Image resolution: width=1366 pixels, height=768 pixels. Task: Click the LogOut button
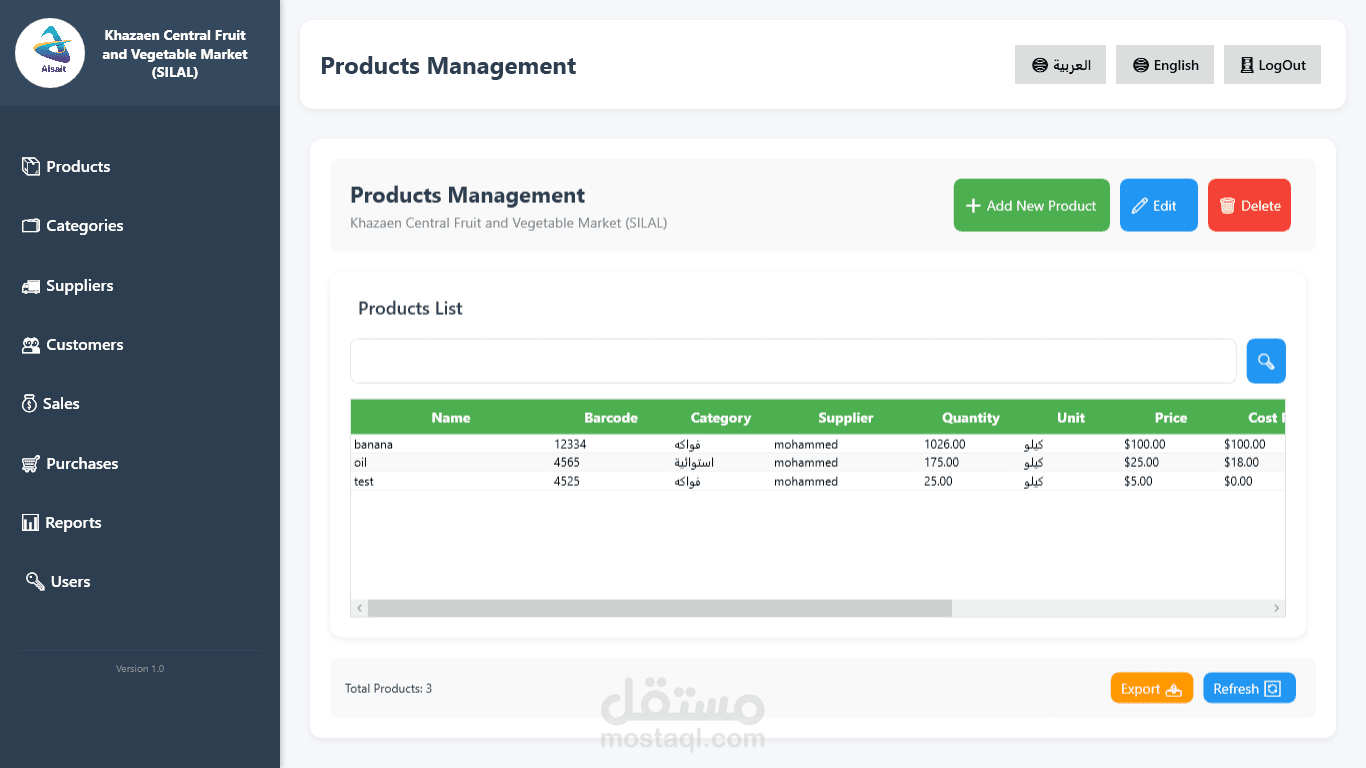[x=1272, y=65]
